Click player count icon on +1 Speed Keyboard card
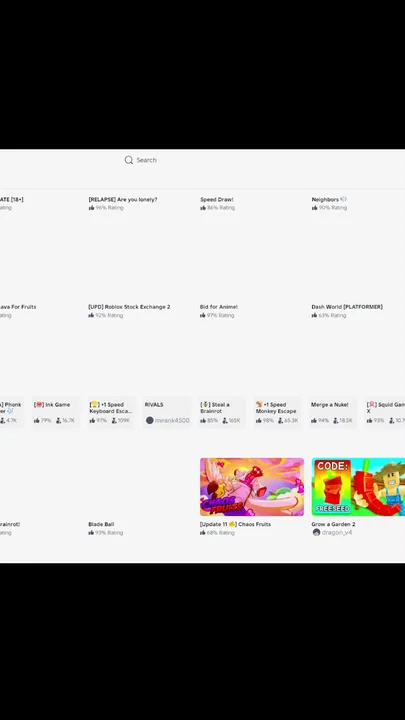The height and width of the screenshot is (720, 405). click(114, 420)
